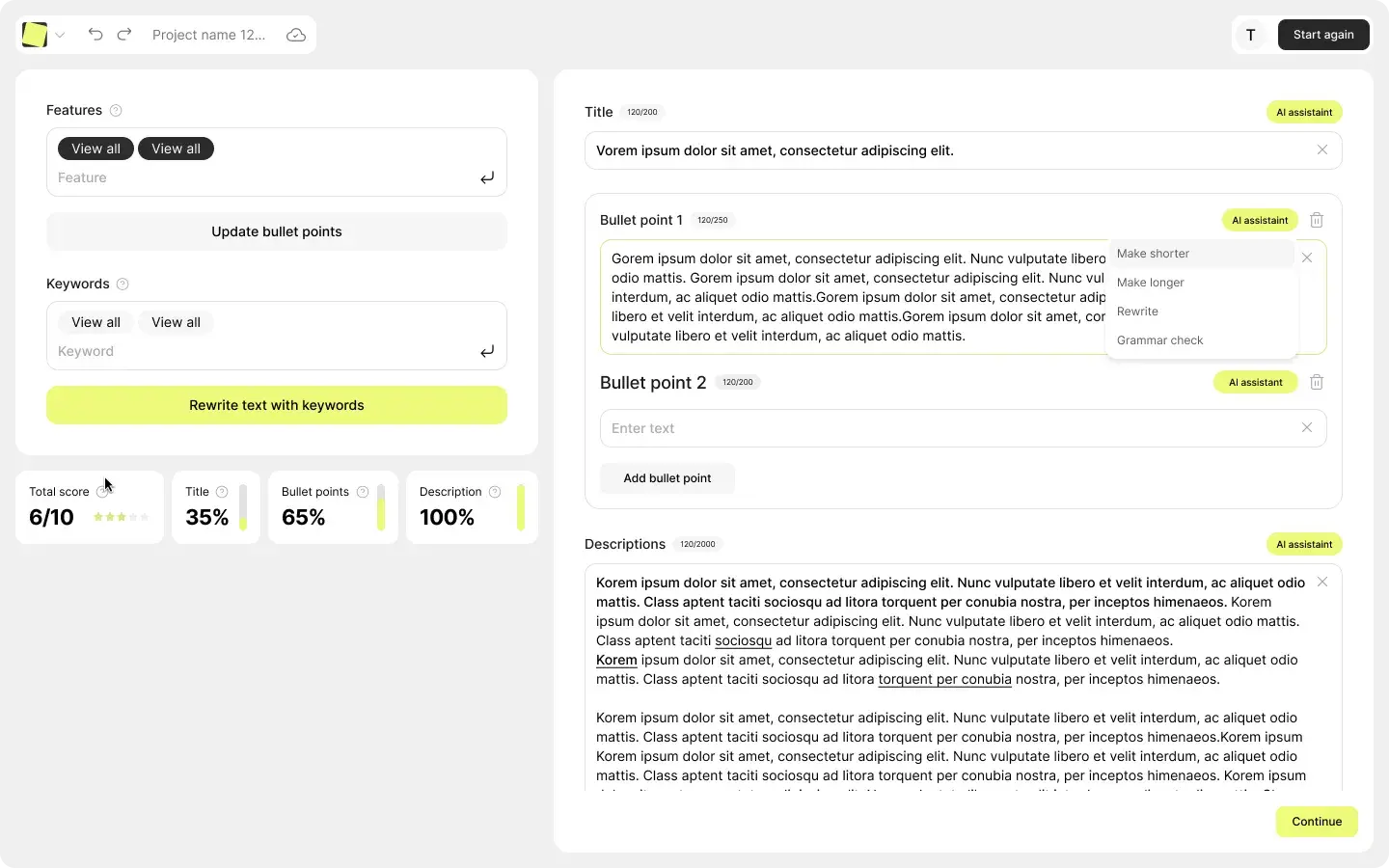Click the Add bullet point button
The image size is (1389, 868).
tap(667, 478)
